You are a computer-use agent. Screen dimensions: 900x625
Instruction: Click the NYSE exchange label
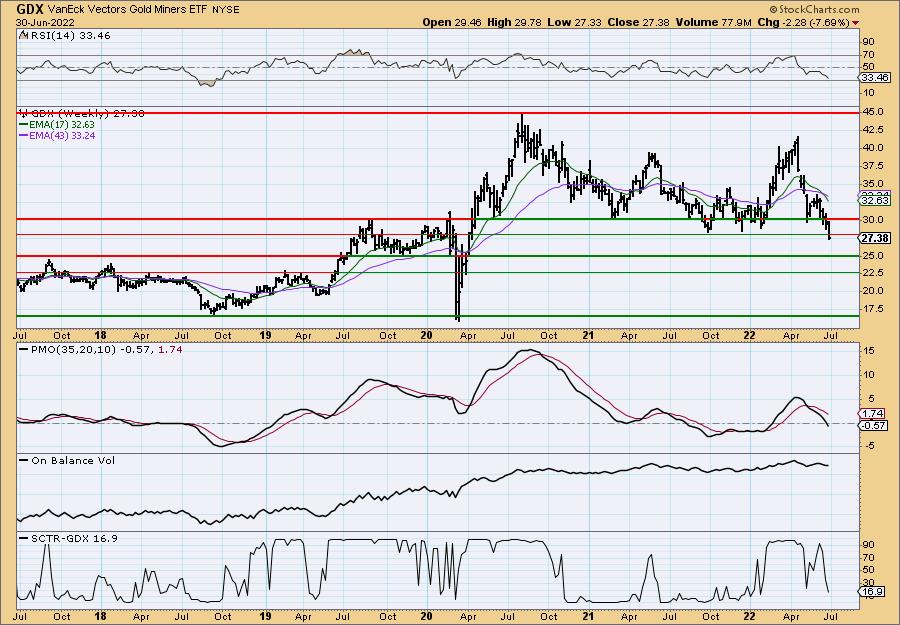point(226,10)
